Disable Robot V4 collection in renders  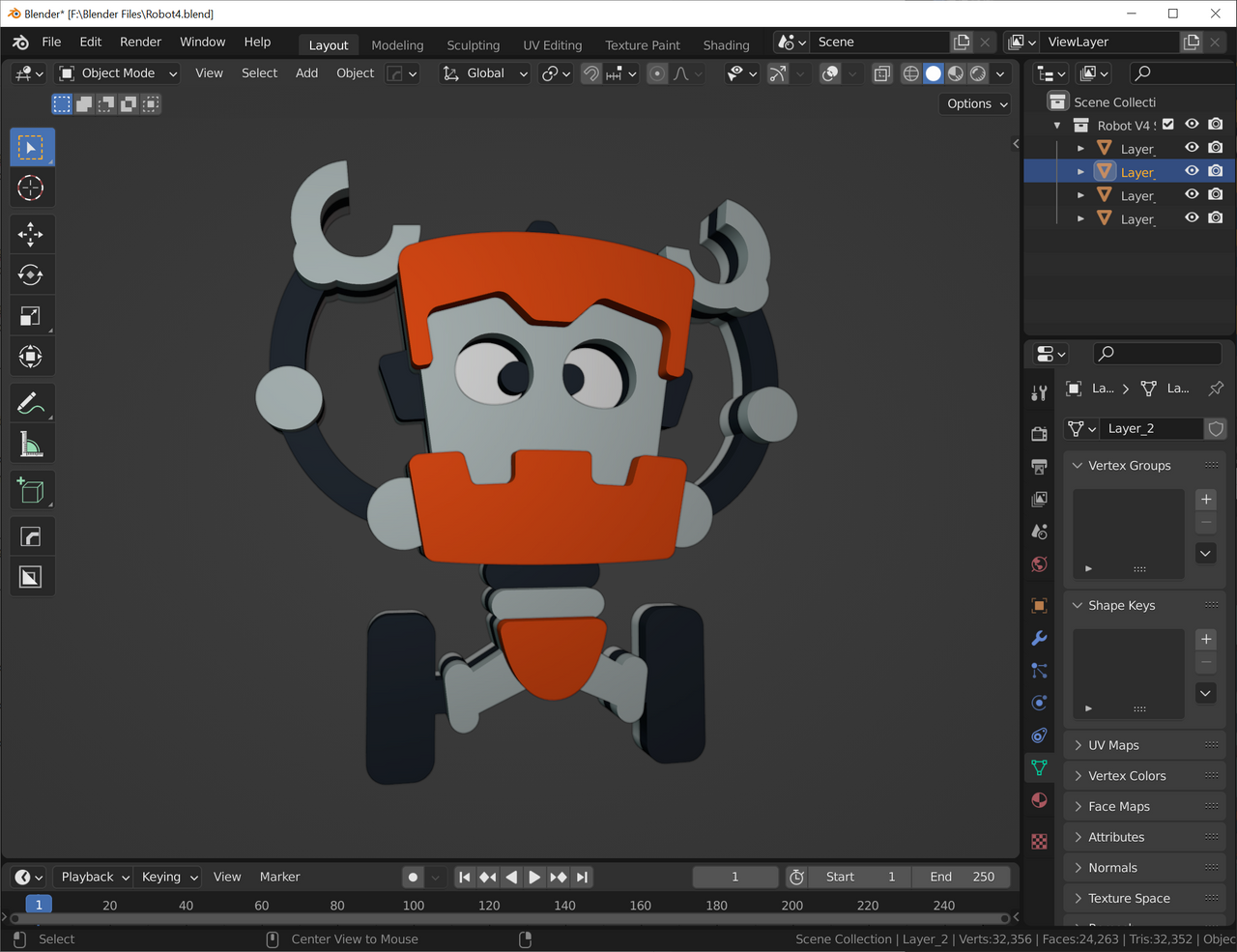click(1216, 125)
